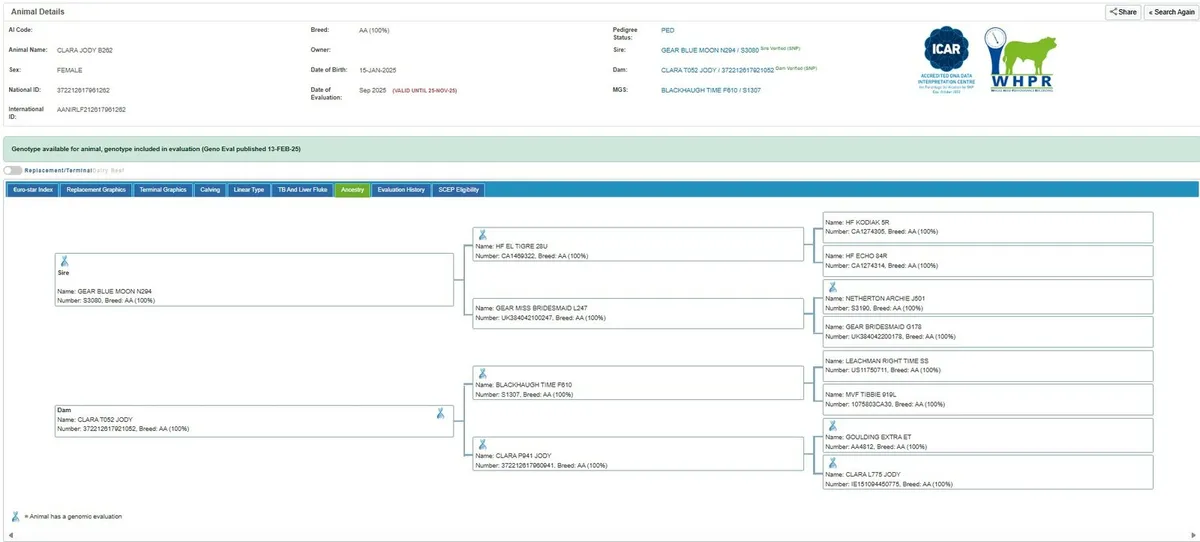
Task: Click the Share button
Action: point(1122,12)
